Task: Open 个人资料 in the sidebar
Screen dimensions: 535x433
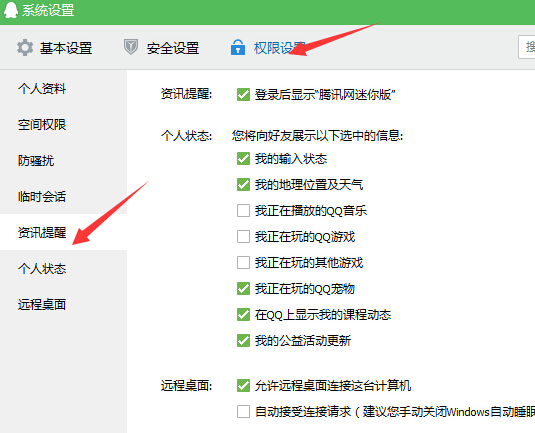Action: (x=42, y=89)
